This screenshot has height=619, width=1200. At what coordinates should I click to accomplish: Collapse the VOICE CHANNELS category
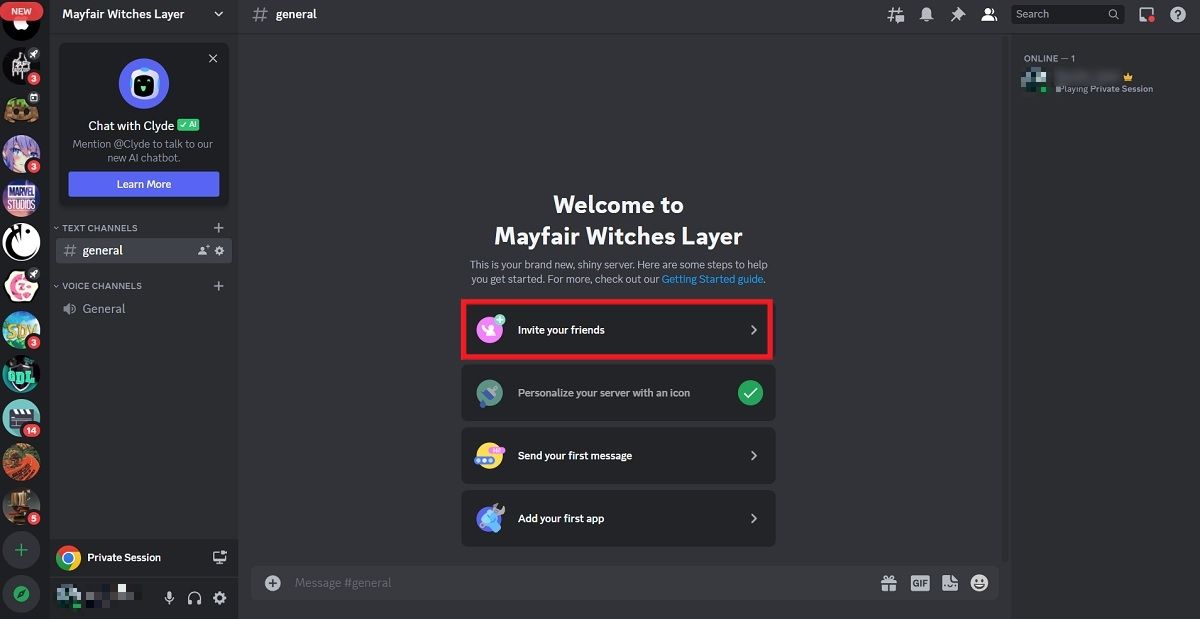tap(98, 286)
